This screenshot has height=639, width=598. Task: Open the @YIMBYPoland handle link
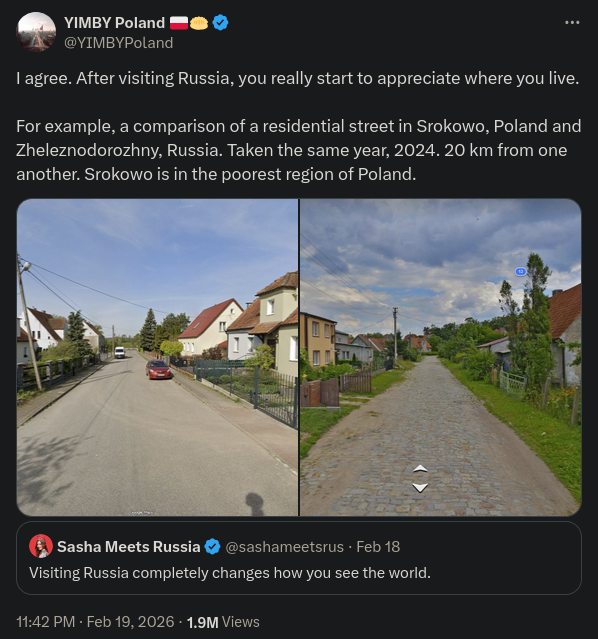coord(119,43)
